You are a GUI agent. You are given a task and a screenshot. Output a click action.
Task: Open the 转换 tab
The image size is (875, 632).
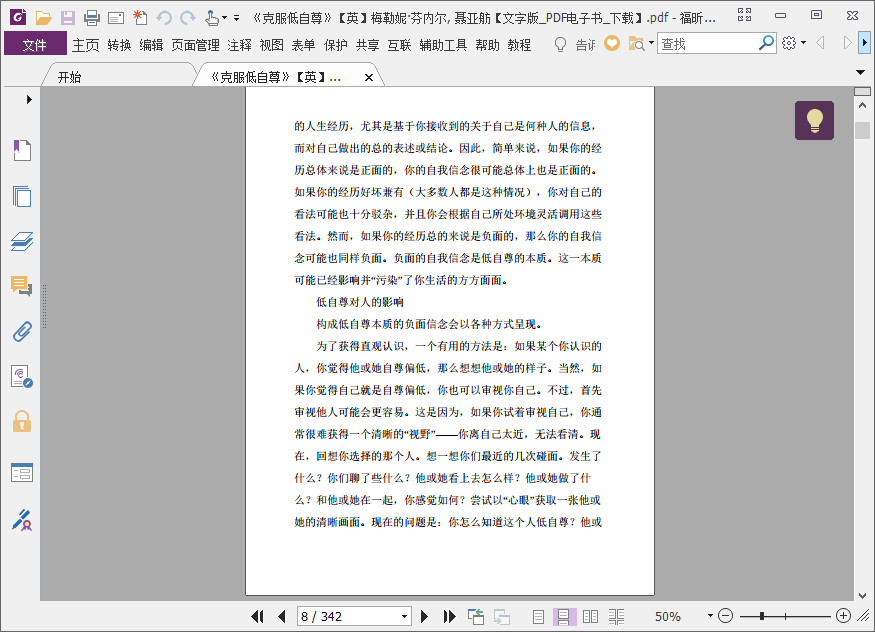119,45
